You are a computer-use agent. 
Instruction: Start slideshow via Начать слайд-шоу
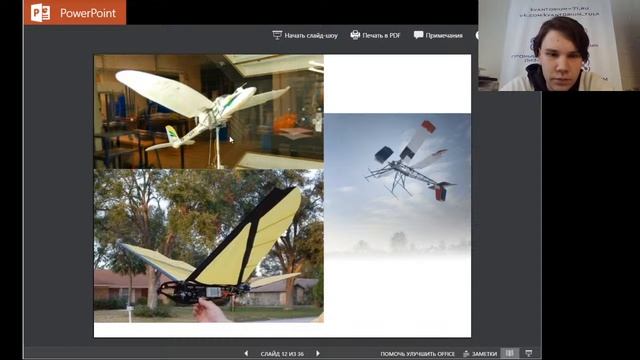pos(305,36)
